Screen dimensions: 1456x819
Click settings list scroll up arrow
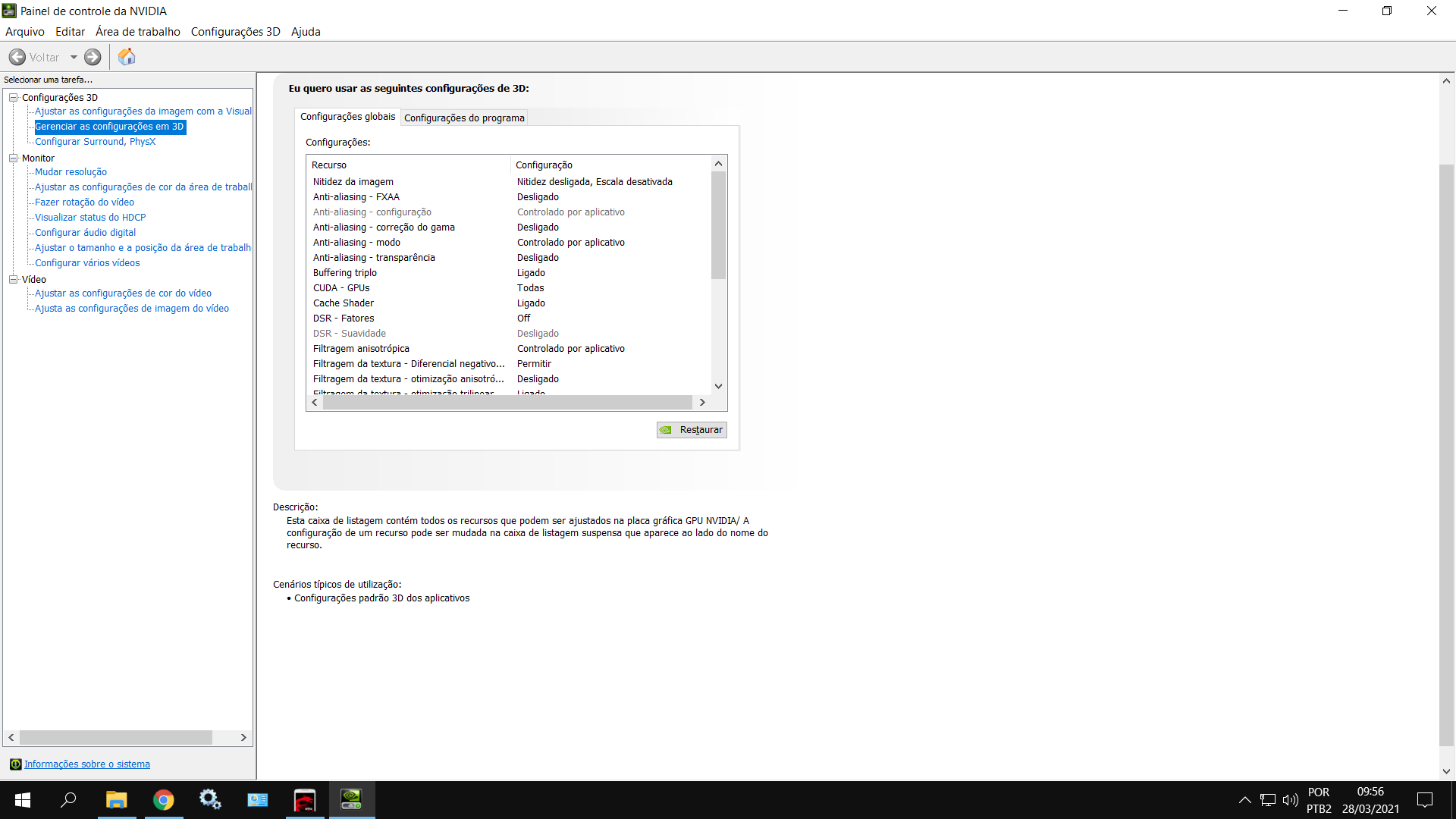point(718,164)
